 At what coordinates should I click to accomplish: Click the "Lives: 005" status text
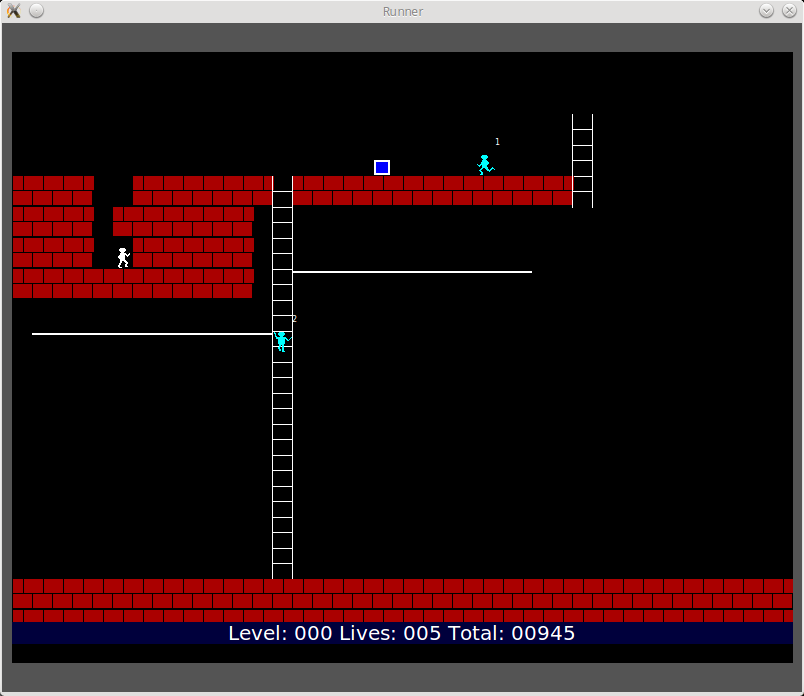point(390,633)
